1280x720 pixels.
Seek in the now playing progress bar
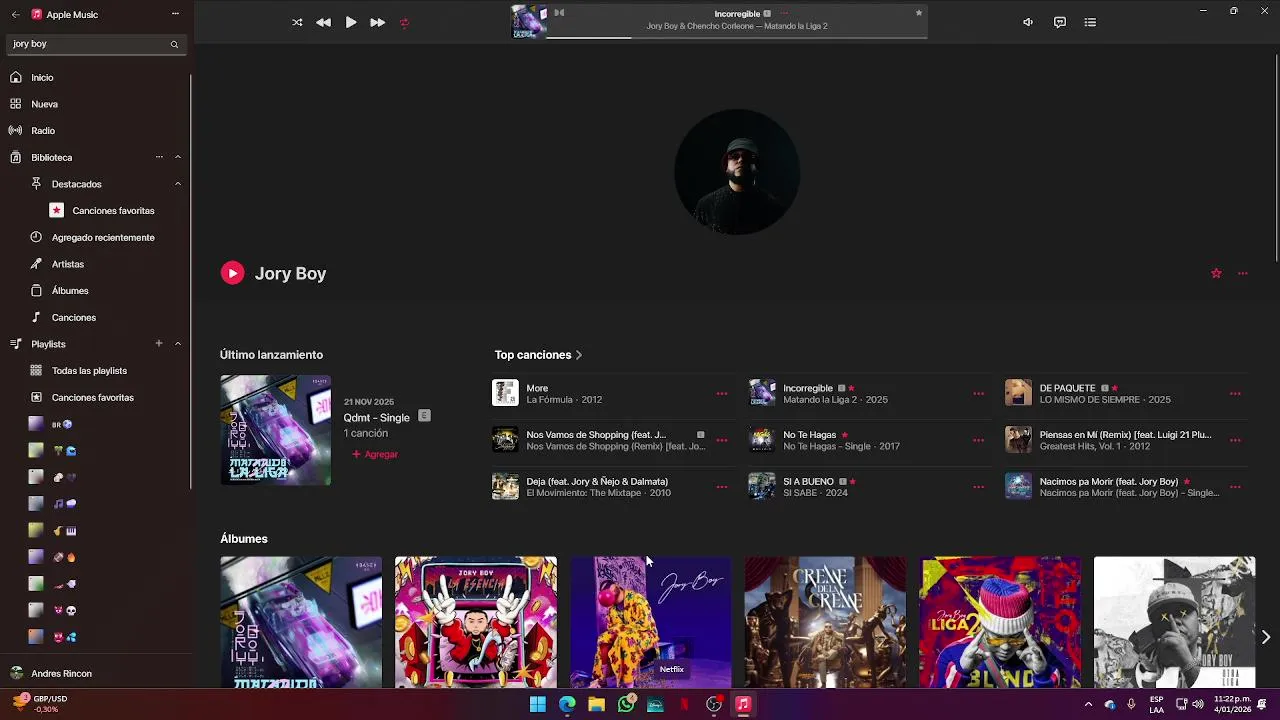(x=736, y=38)
